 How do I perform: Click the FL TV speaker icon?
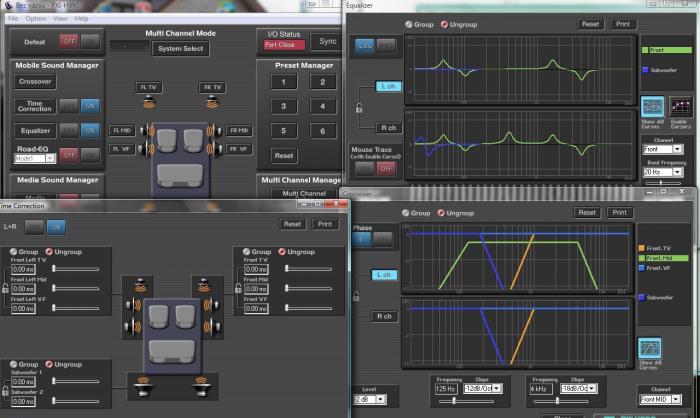pyautogui.click(x=148, y=102)
